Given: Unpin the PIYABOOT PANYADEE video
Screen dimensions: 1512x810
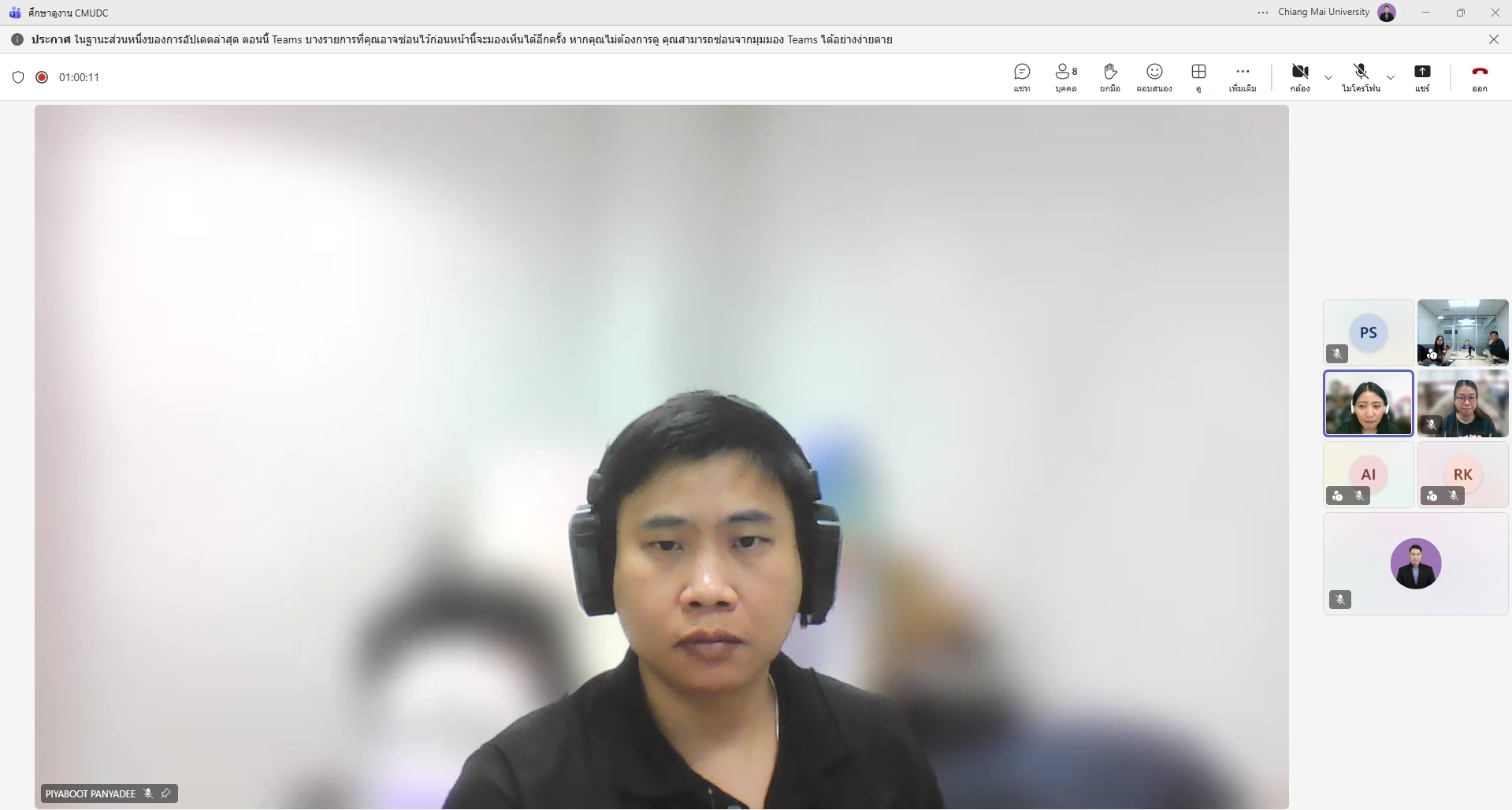Looking at the screenshot, I should coord(165,793).
